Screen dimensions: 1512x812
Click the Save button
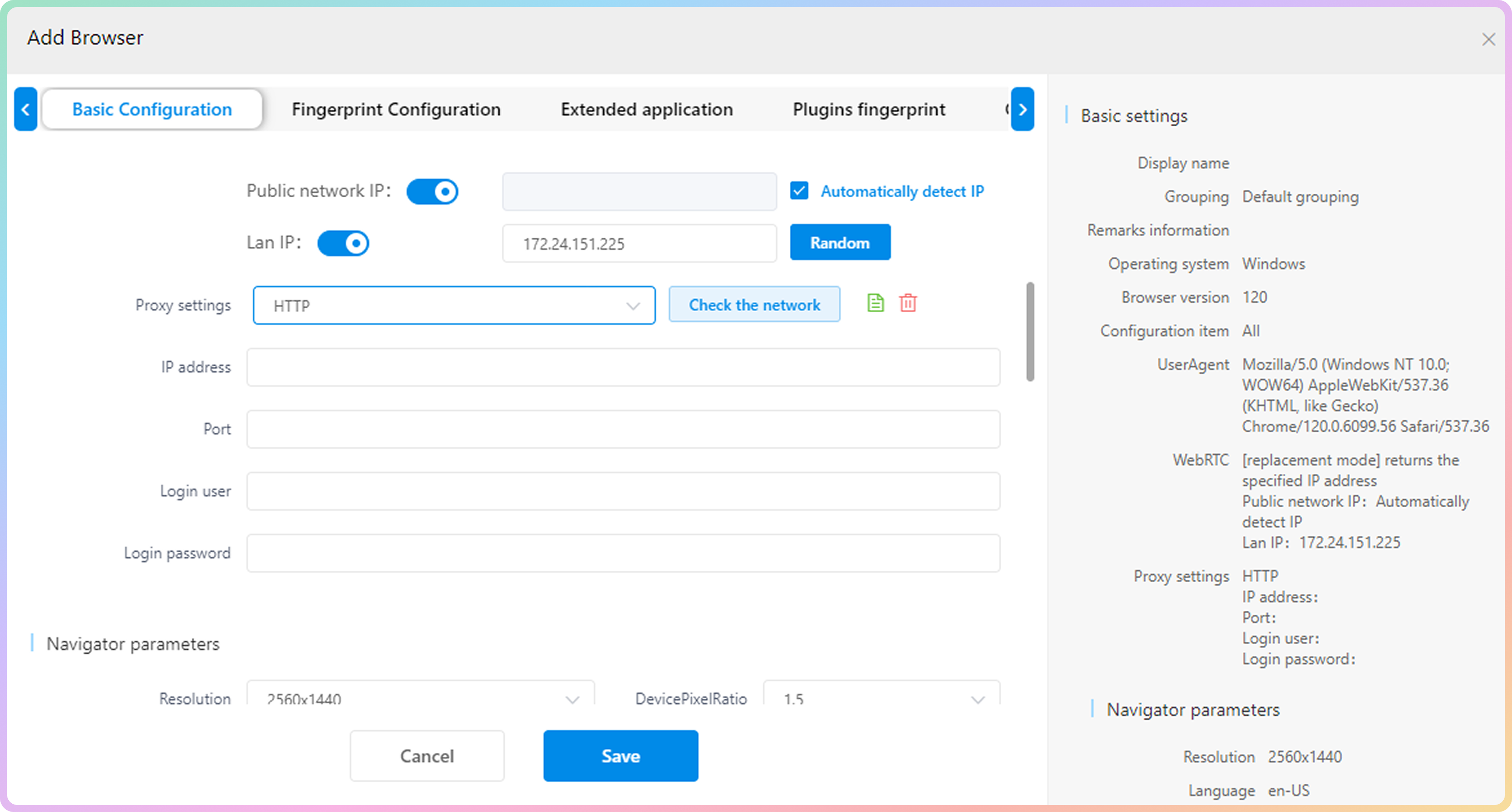(x=620, y=756)
